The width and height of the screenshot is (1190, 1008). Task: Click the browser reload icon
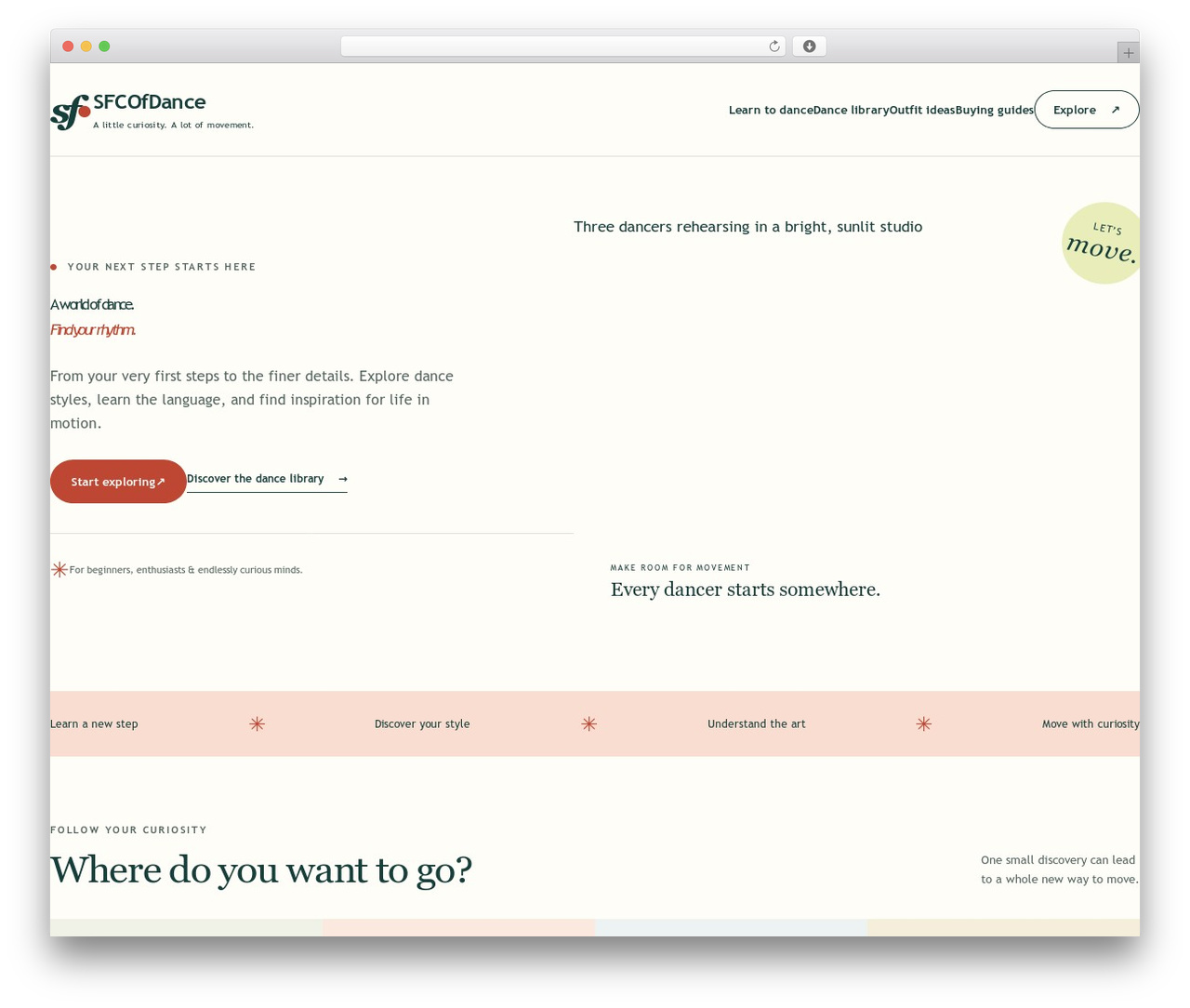coord(773,46)
